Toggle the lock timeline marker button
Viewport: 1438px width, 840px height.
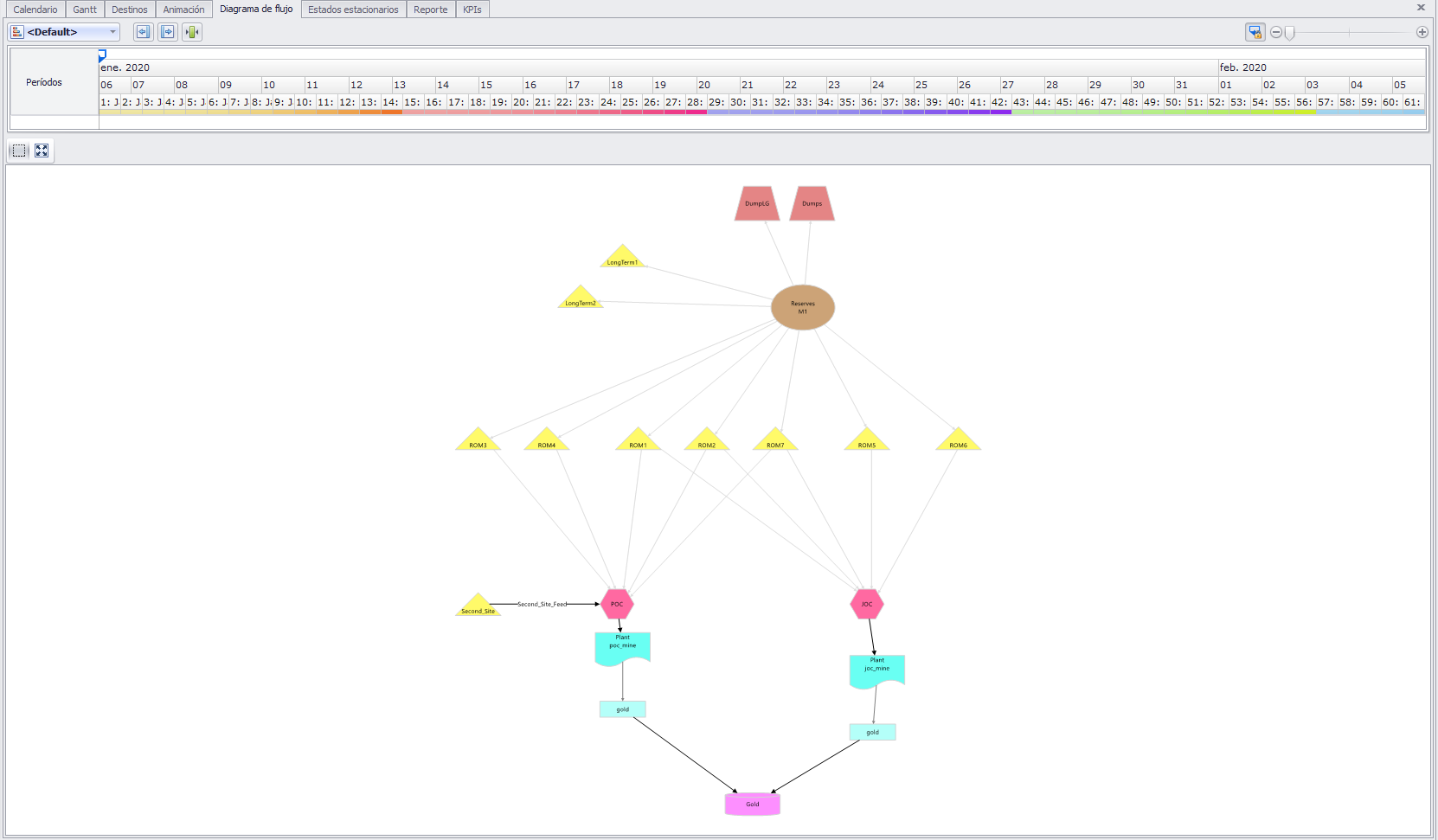[1255, 32]
